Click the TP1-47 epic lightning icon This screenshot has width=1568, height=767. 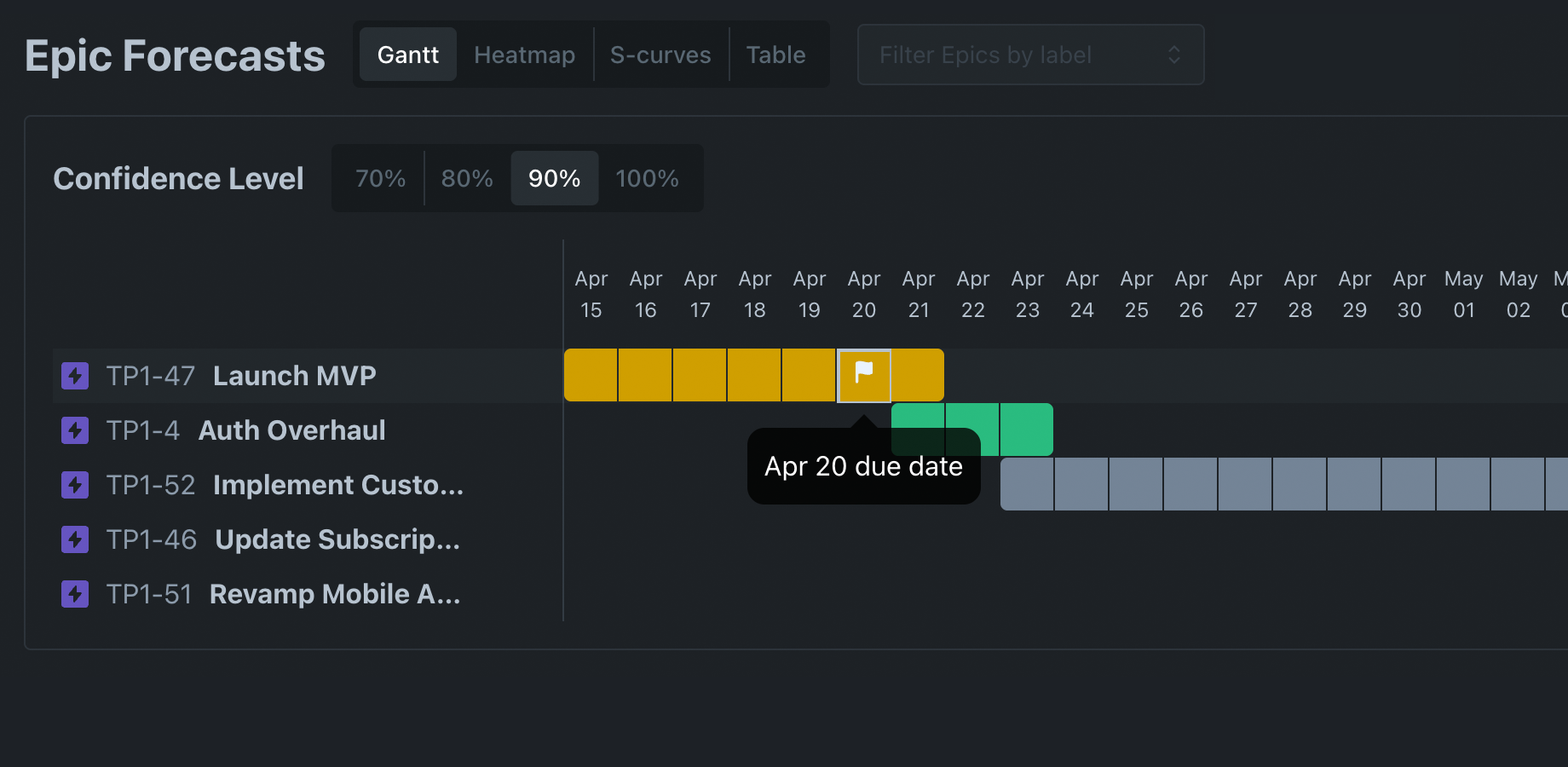[75, 375]
